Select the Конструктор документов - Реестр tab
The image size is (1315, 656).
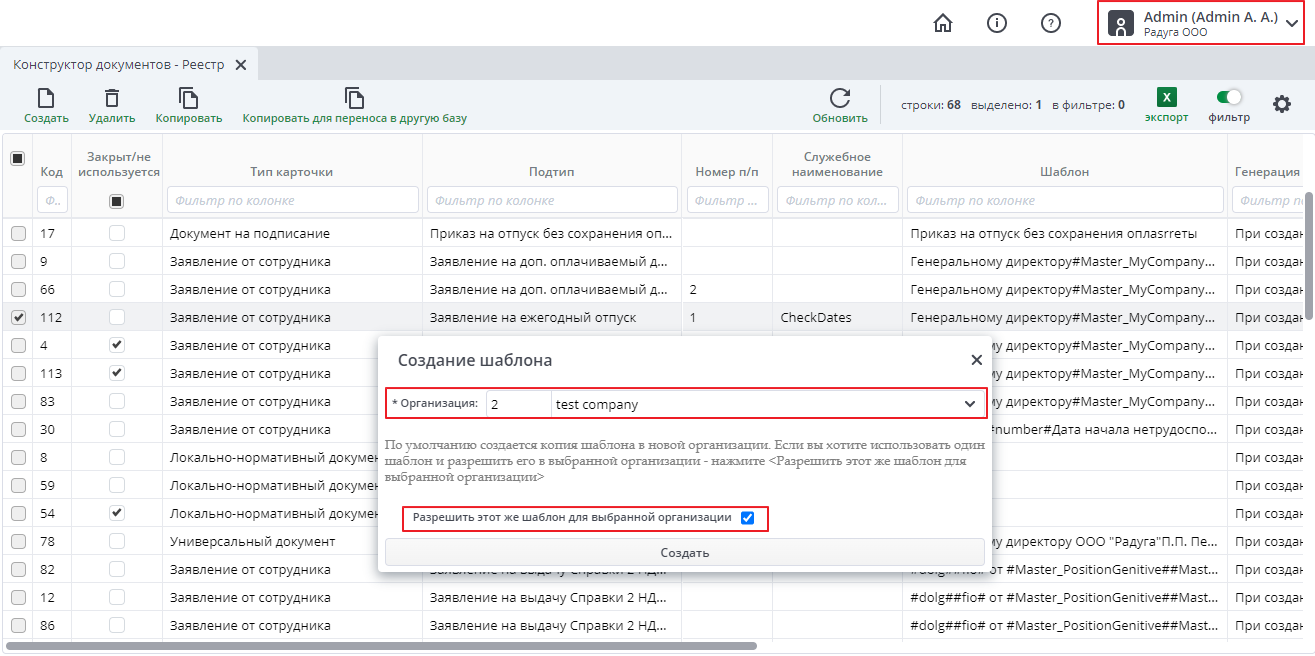coord(118,65)
